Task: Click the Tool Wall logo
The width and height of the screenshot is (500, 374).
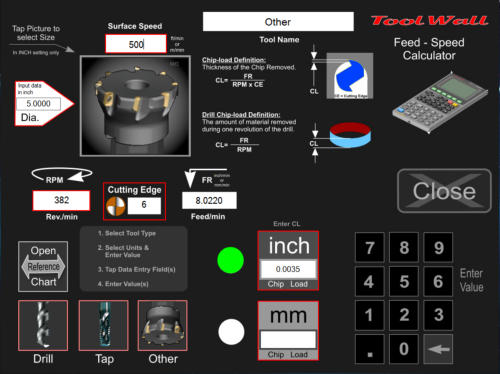Action: [x=429, y=21]
